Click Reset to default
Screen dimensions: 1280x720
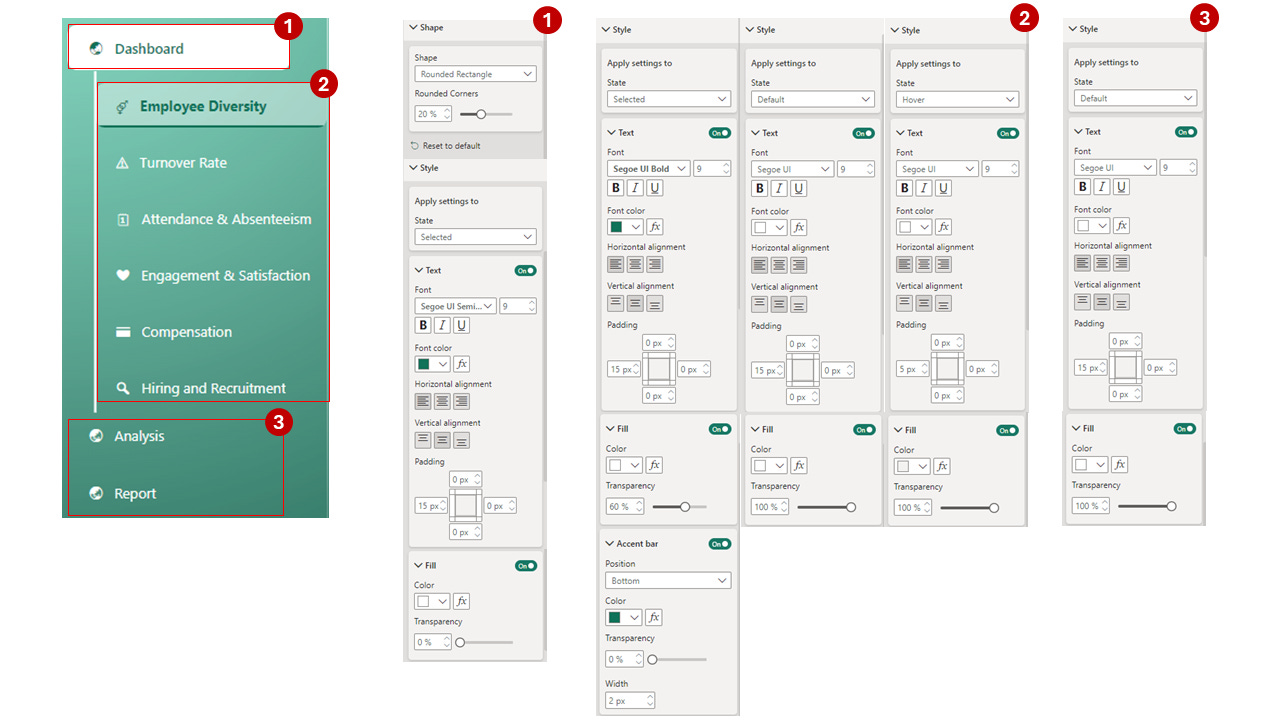(x=445, y=146)
